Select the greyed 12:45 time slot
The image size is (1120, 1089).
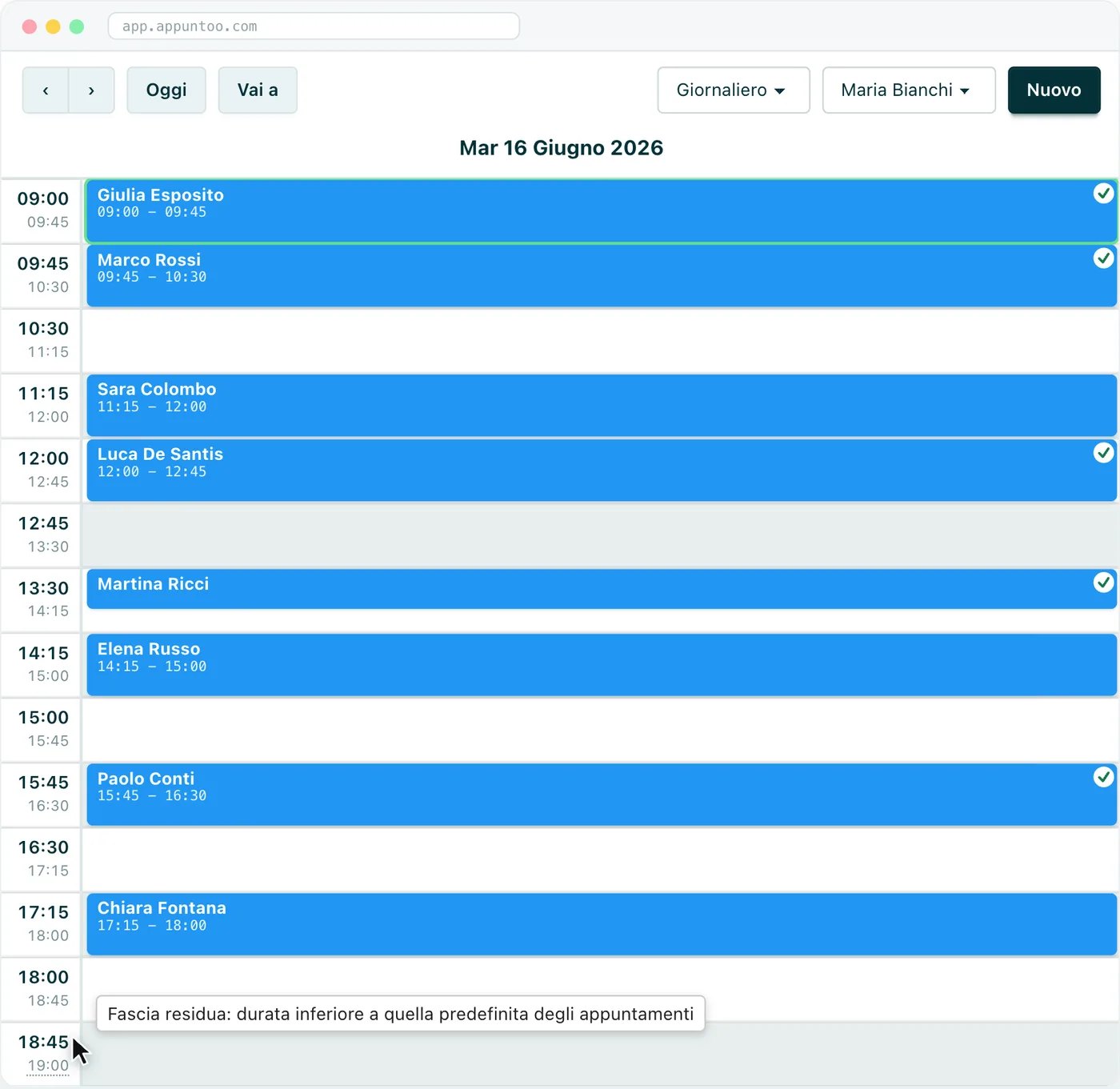[x=601, y=535]
